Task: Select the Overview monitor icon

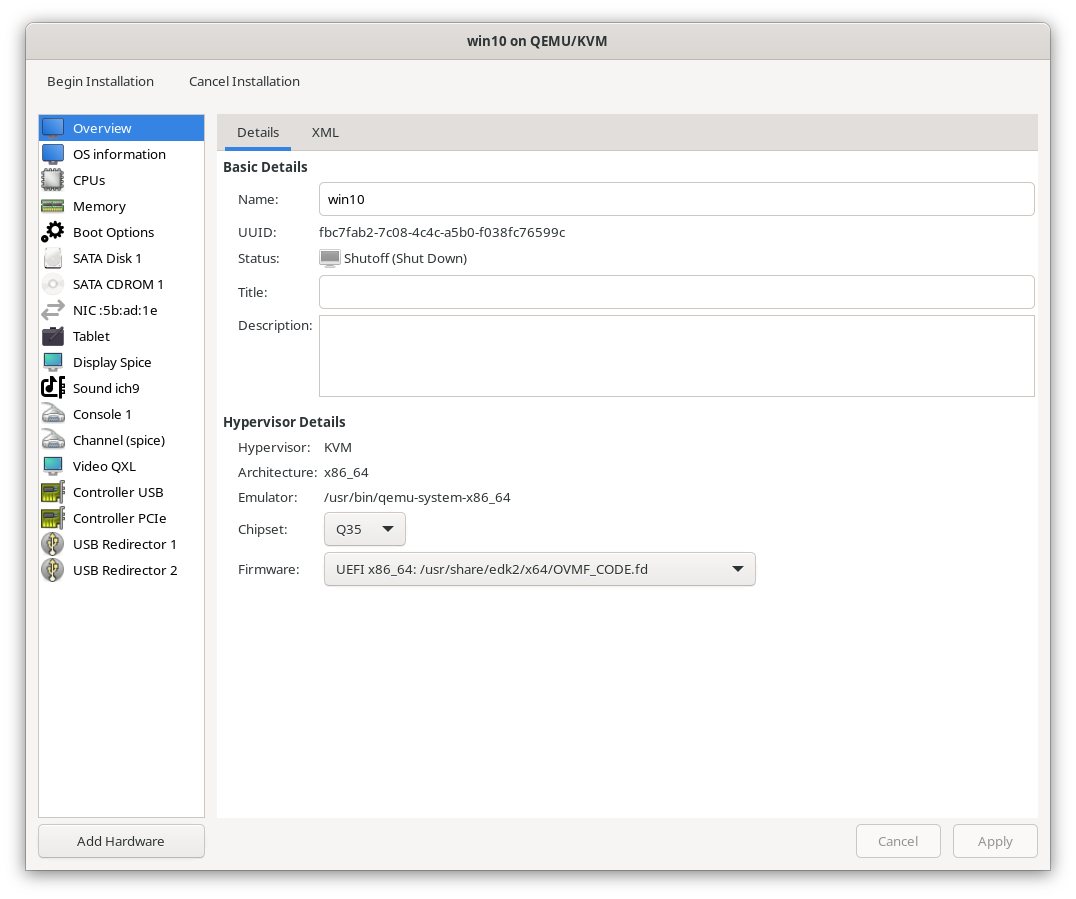Action: pos(53,128)
